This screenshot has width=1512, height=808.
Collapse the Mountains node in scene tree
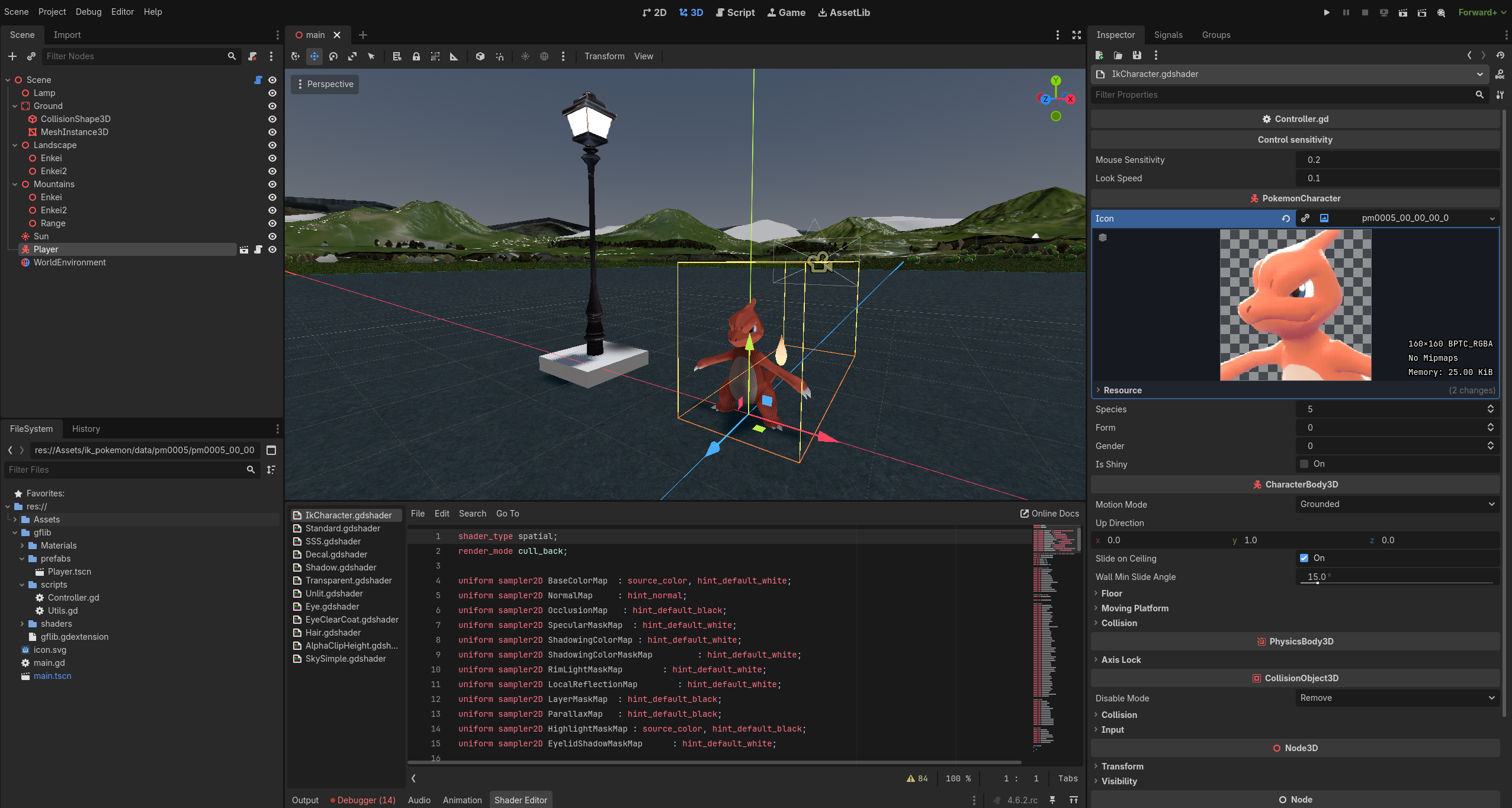pos(15,184)
